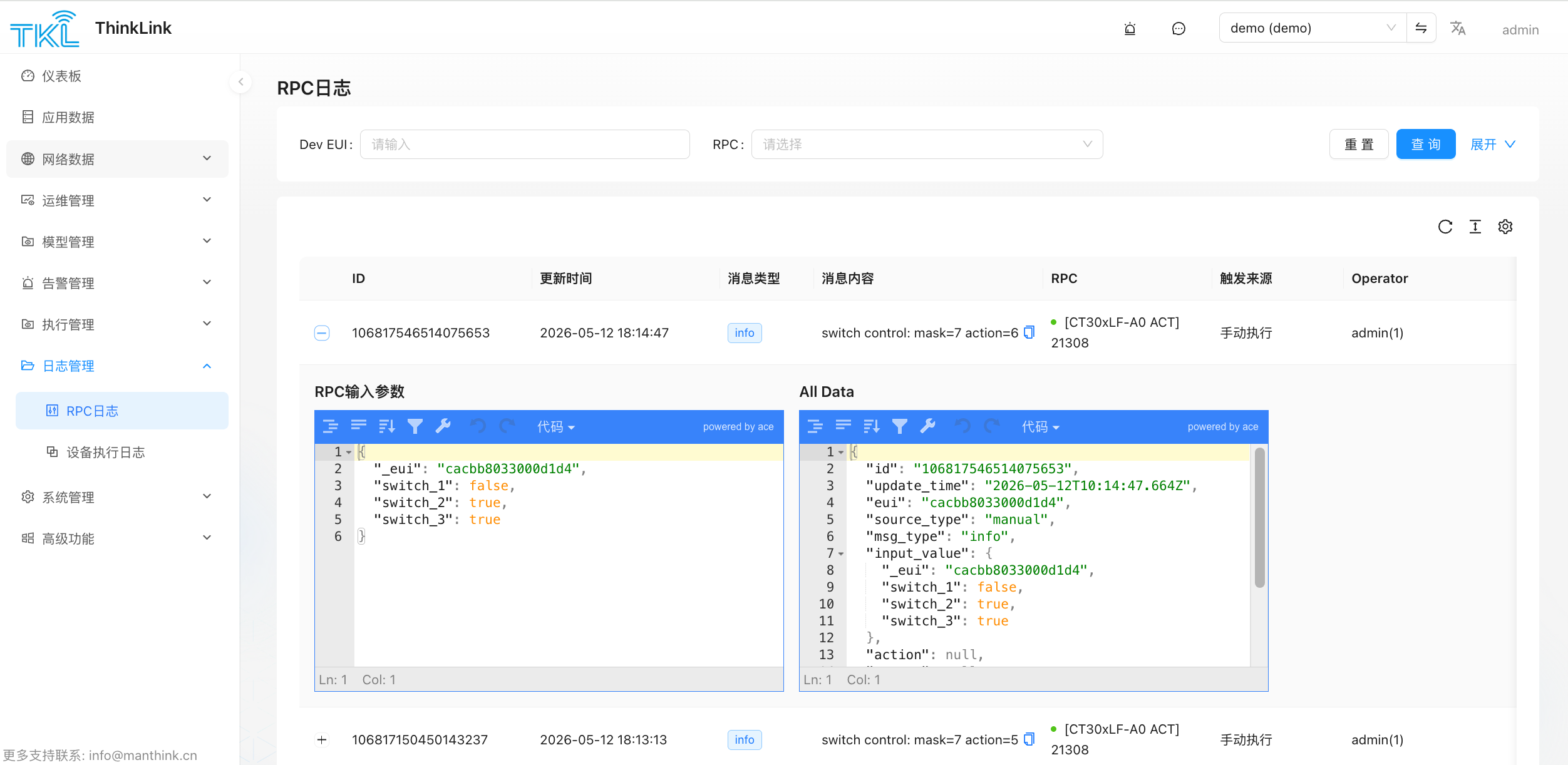This screenshot has width=1568, height=765.
Task: Open the chat message icon in header
Action: coord(1179,29)
